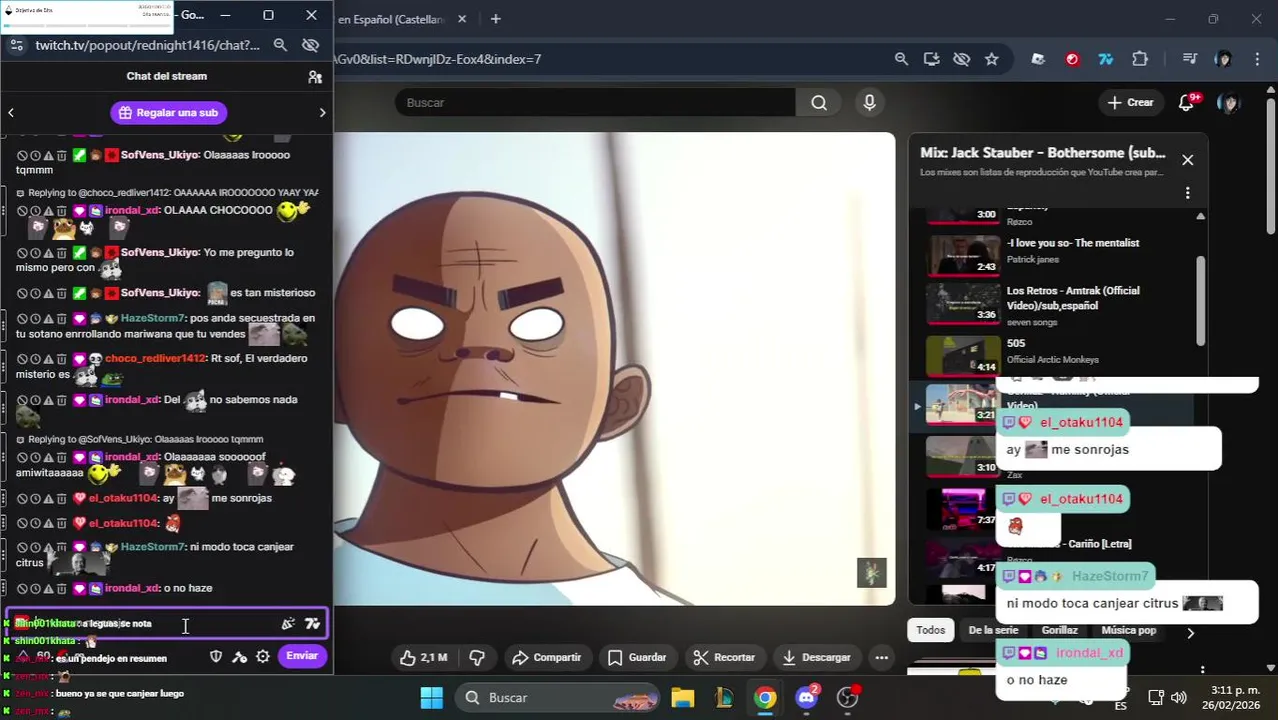Viewport: 1278px width, 720px height.
Task: Open YouTube notifications bell
Action: pos(1187,103)
